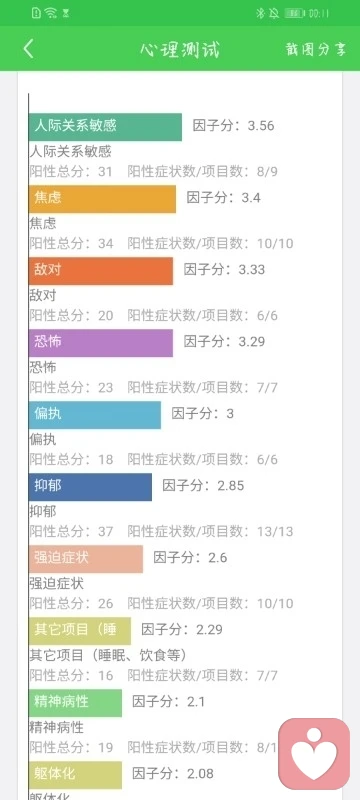This screenshot has width=360, height=800.
Task: Tap the green 精神病性 bar
Action: tap(75, 702)
